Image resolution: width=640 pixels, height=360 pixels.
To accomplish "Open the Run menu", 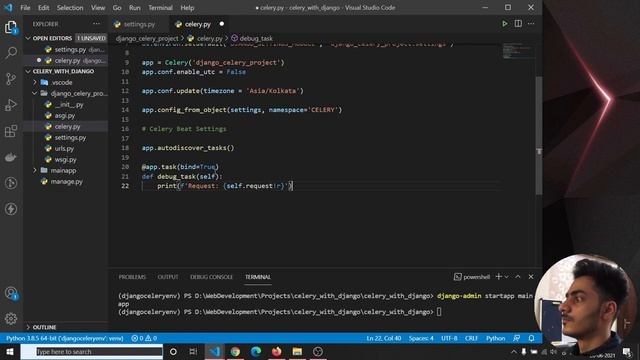I will [134, 7].
